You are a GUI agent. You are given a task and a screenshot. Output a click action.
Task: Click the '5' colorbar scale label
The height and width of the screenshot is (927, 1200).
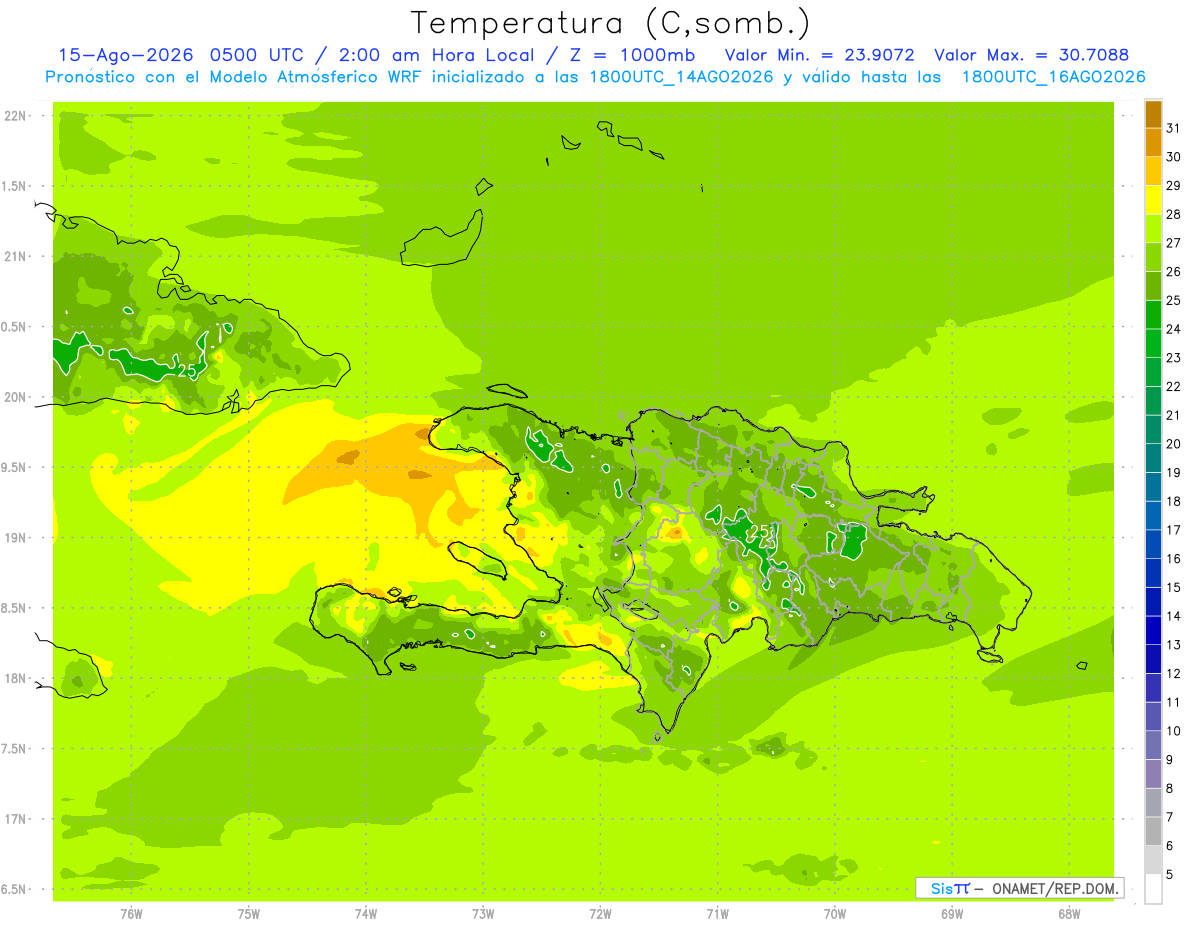(1170, 875)
